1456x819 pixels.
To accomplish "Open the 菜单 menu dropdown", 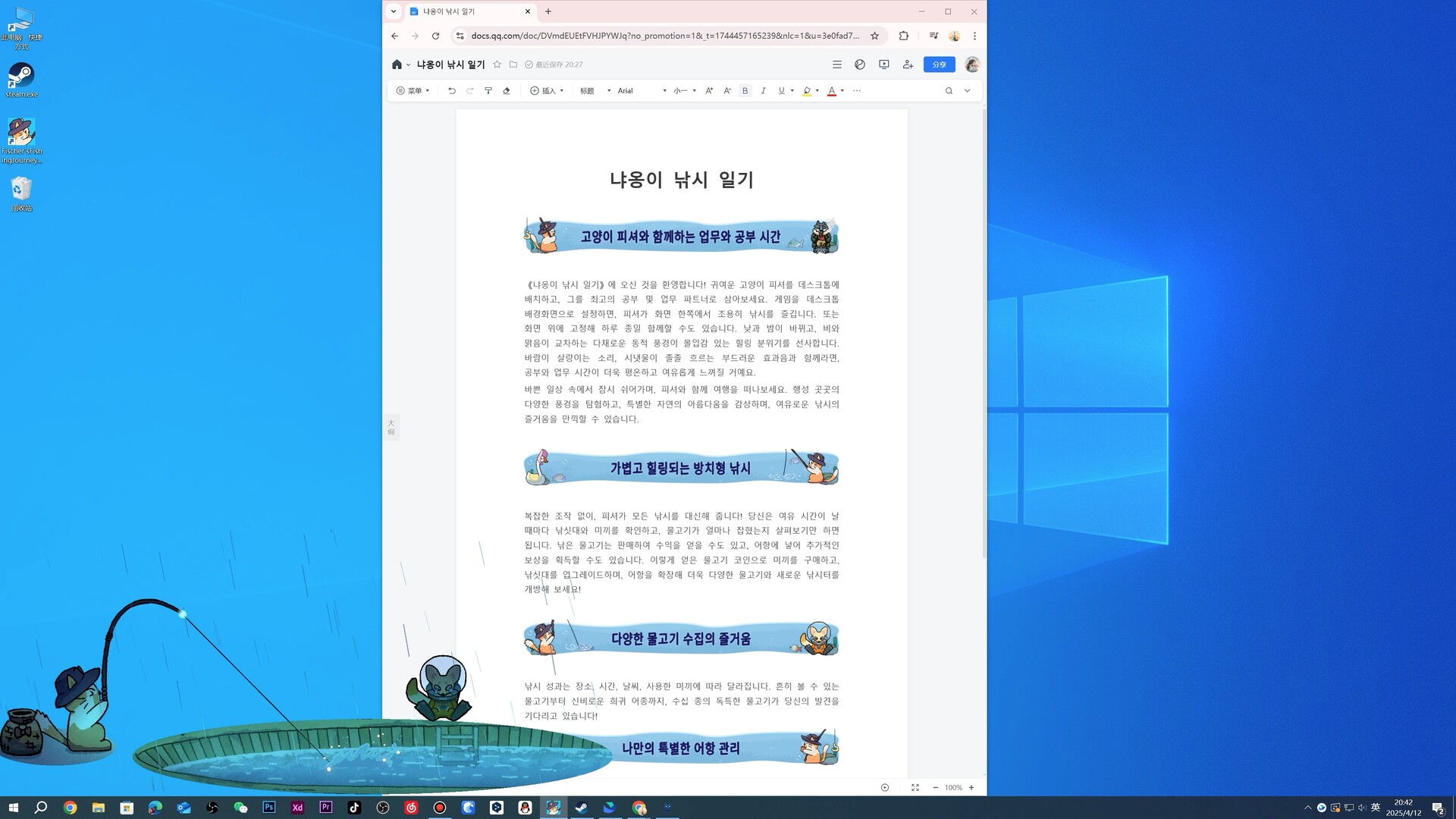I will tap(413, 91).
